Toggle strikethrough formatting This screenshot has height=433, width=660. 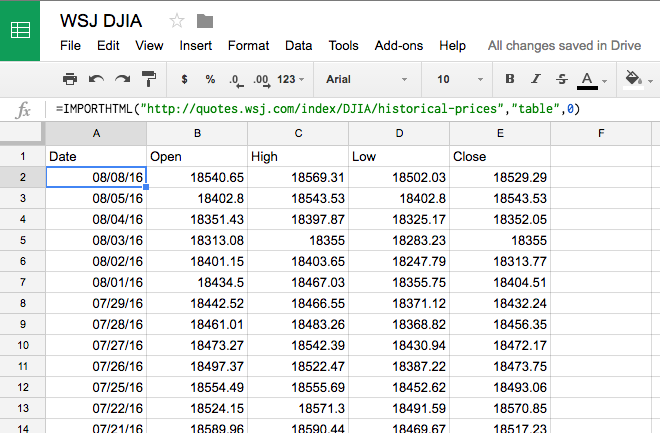561,79
